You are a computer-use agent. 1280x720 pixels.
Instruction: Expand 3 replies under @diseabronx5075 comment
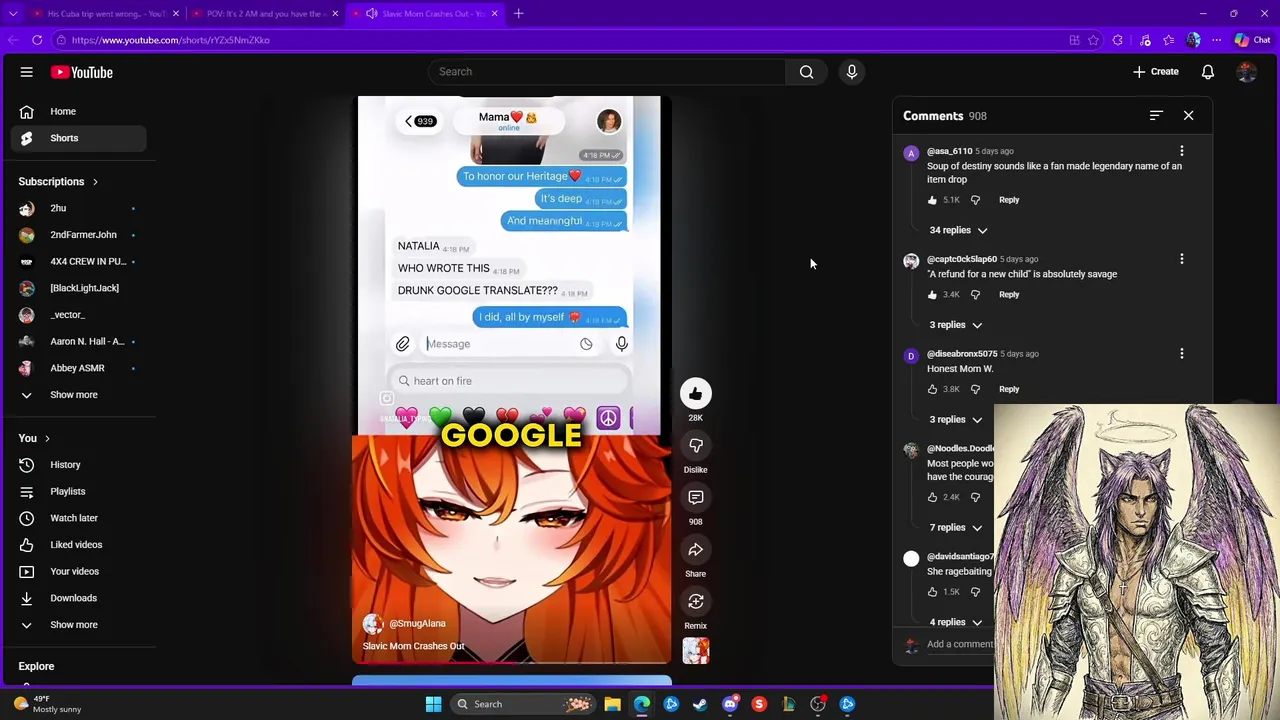tap(956, 420)
